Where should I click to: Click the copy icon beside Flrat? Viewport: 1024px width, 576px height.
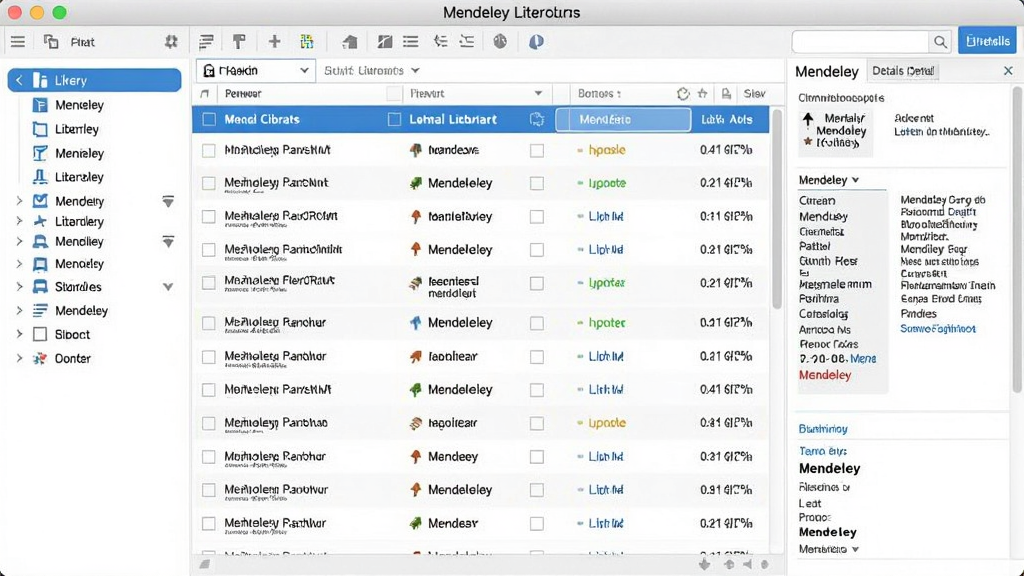pyautogui.click(x=51, y=42)
